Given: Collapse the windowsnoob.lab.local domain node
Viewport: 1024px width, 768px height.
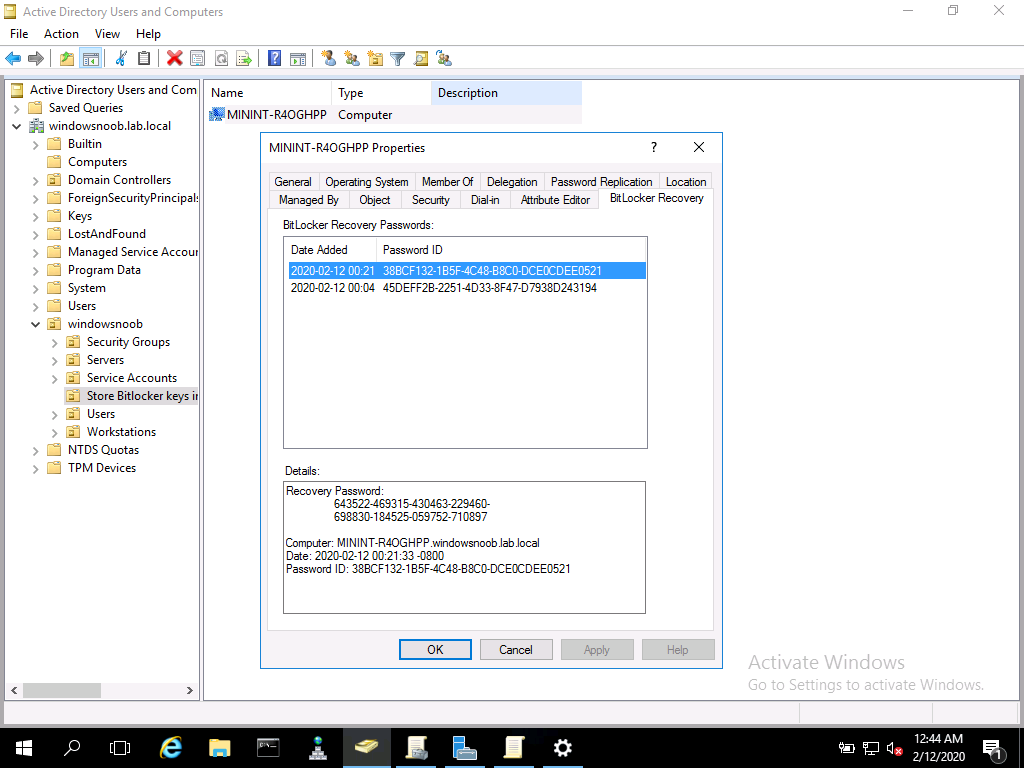Looking at the screenshot, I should click(16, 126).
